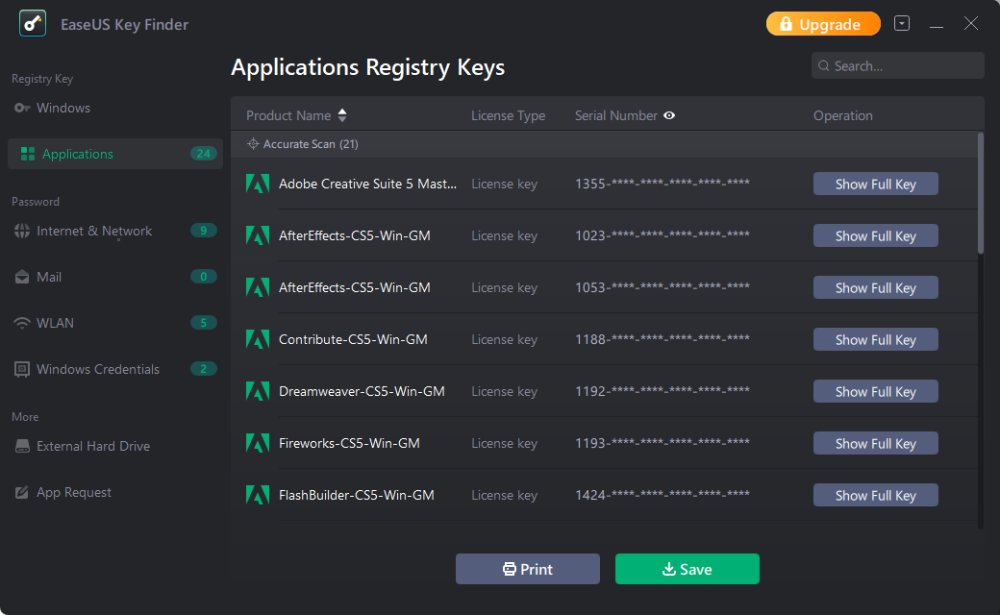This screenshot has height=615, width=1000.
Task: Click the EaseUS Key Finder logo icon
Action: [33, 23]
